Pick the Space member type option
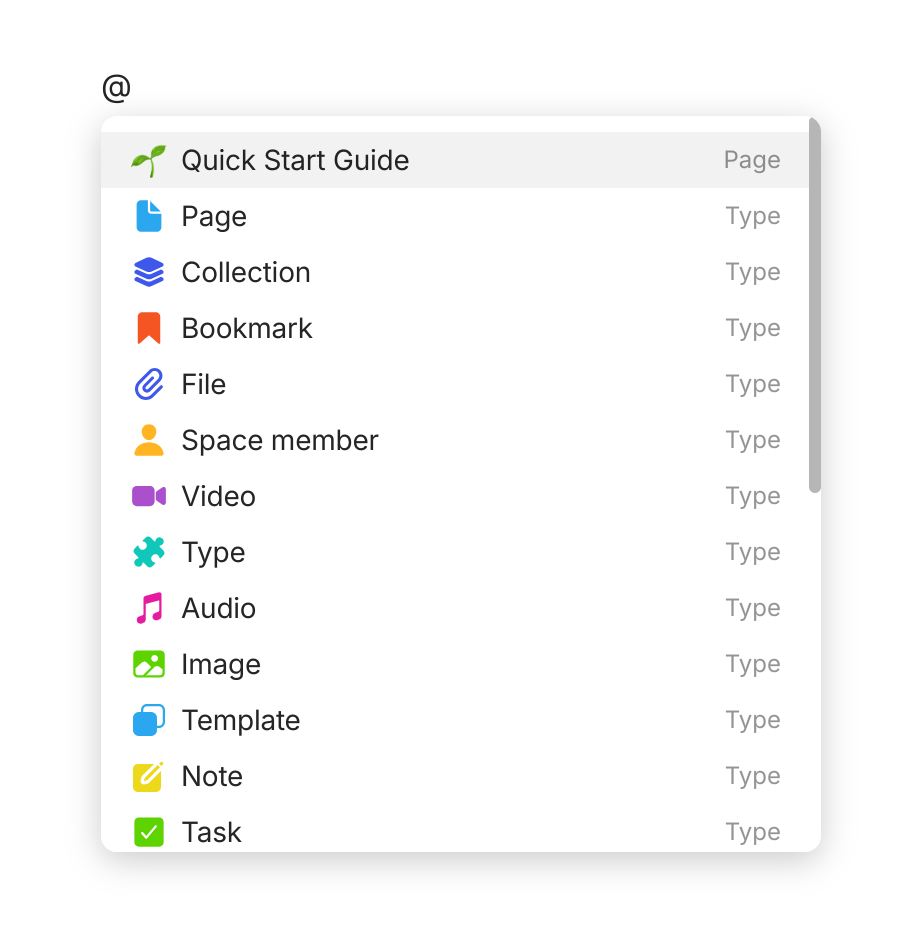This screenshot has height=932, width=908. (x=280, y=441)
